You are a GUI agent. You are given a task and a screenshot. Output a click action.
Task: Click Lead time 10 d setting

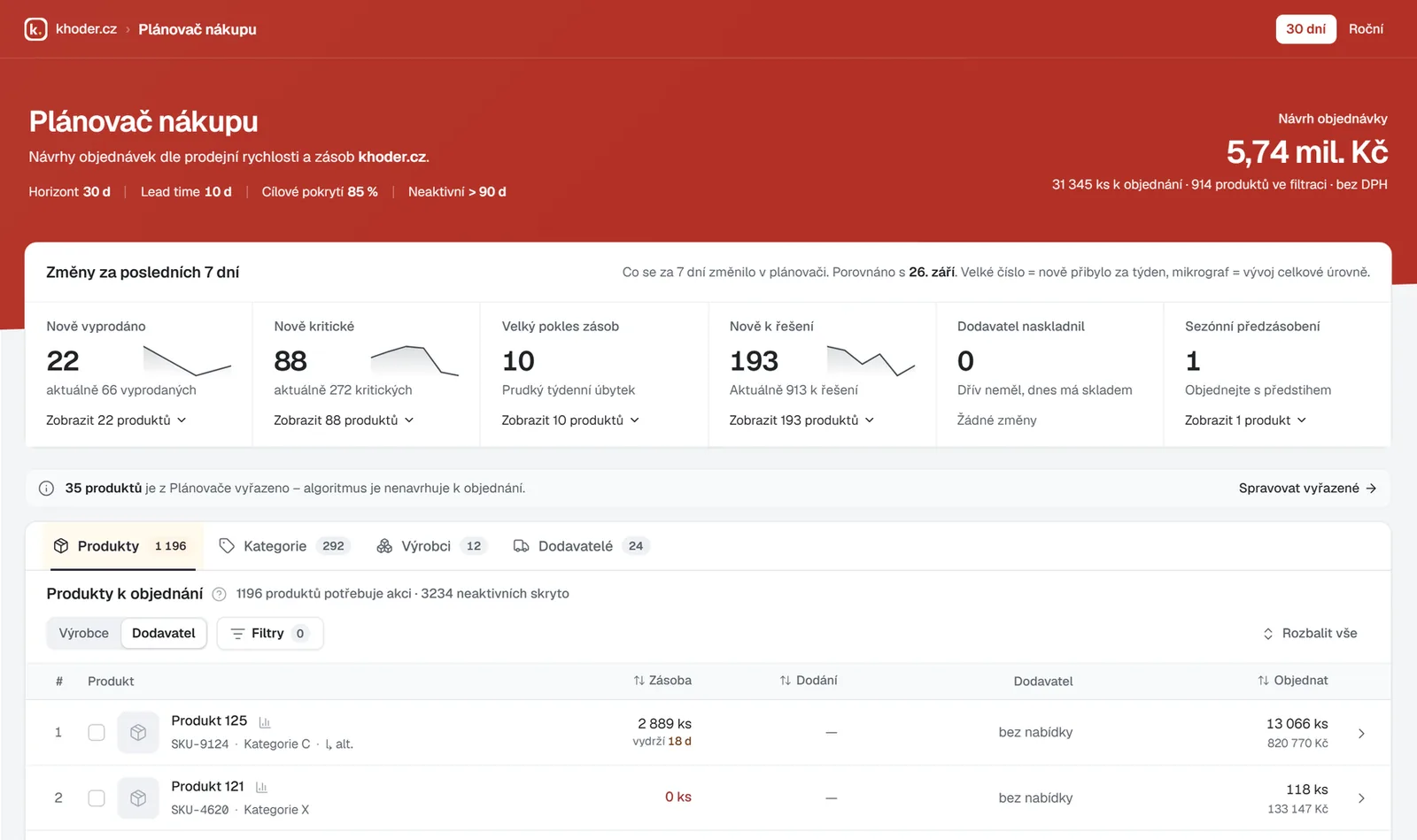click(x=186, y=192)
